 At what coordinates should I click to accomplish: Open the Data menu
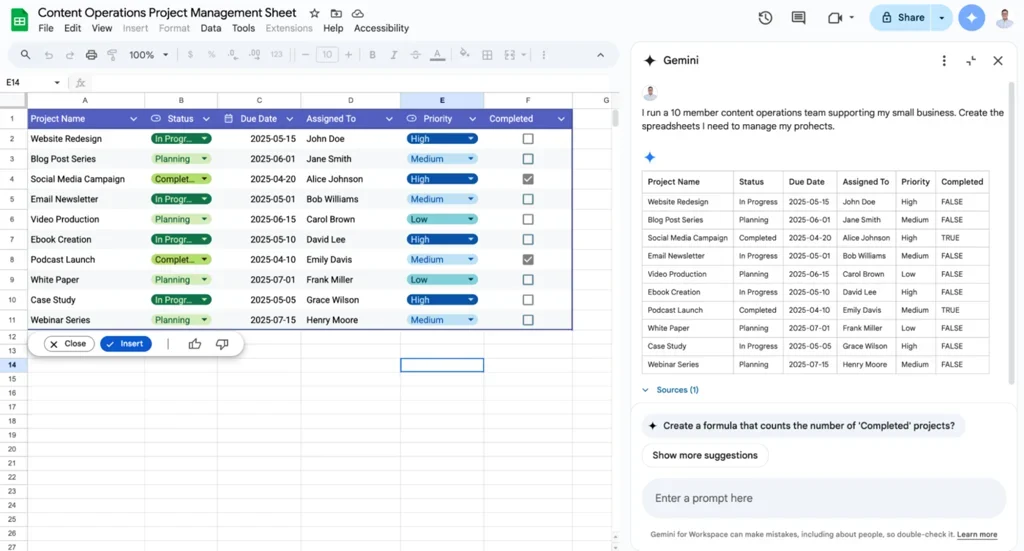tap(210, 28)
